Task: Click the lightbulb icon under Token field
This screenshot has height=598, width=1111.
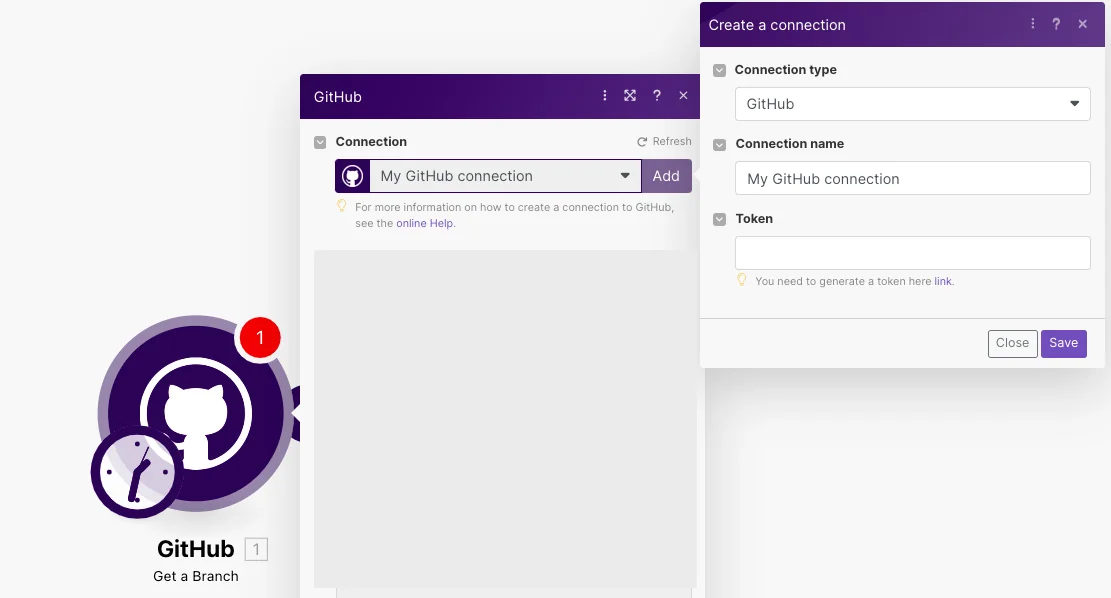Action: [x=742, y=280]
